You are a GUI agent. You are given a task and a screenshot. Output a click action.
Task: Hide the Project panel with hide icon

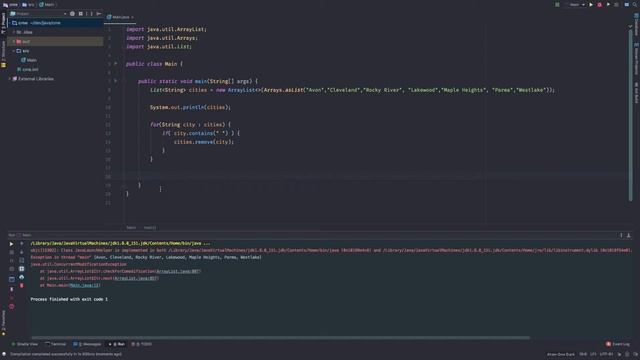tap(98, 13)
